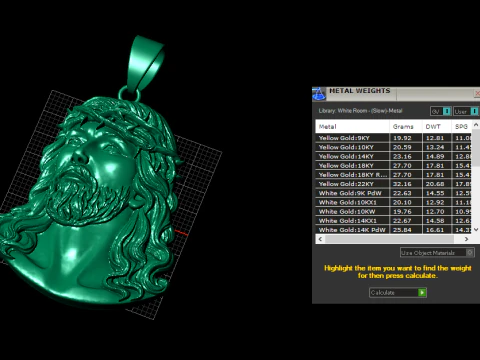
Task: Click the 19.76 grams value
Action: click(x=402, y=211)
